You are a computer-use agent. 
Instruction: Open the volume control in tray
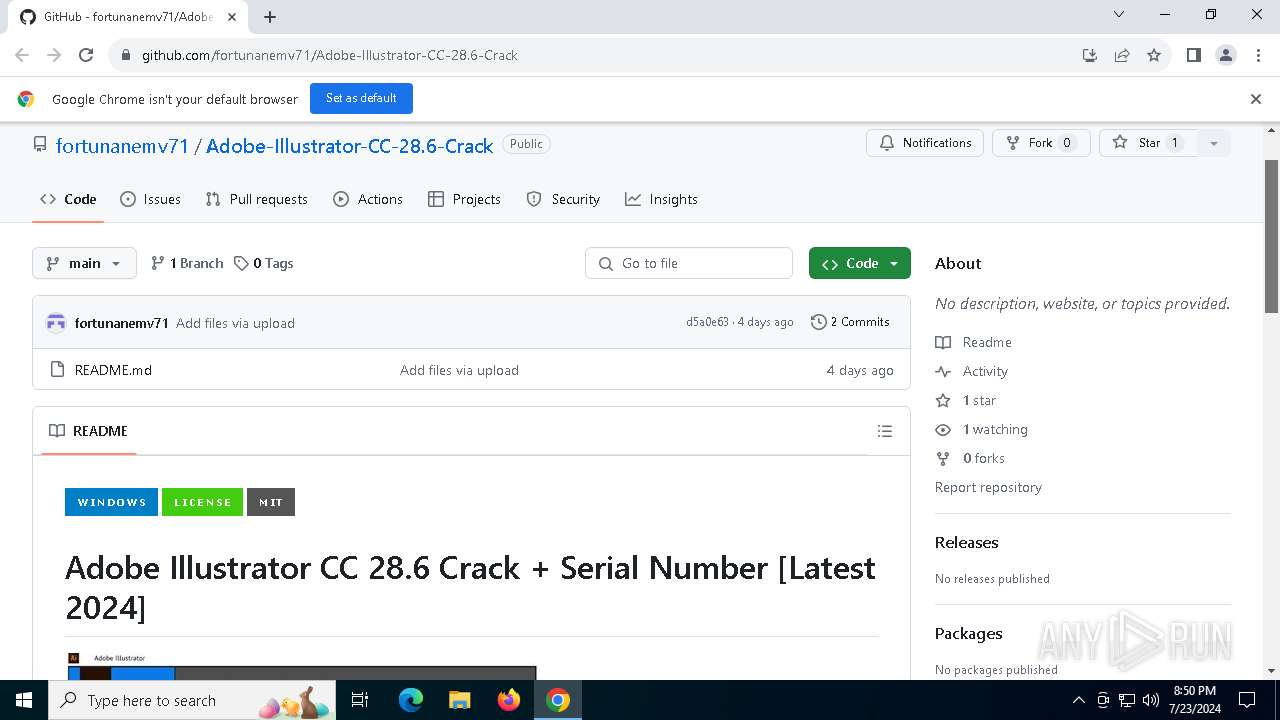click(1150, 700)
